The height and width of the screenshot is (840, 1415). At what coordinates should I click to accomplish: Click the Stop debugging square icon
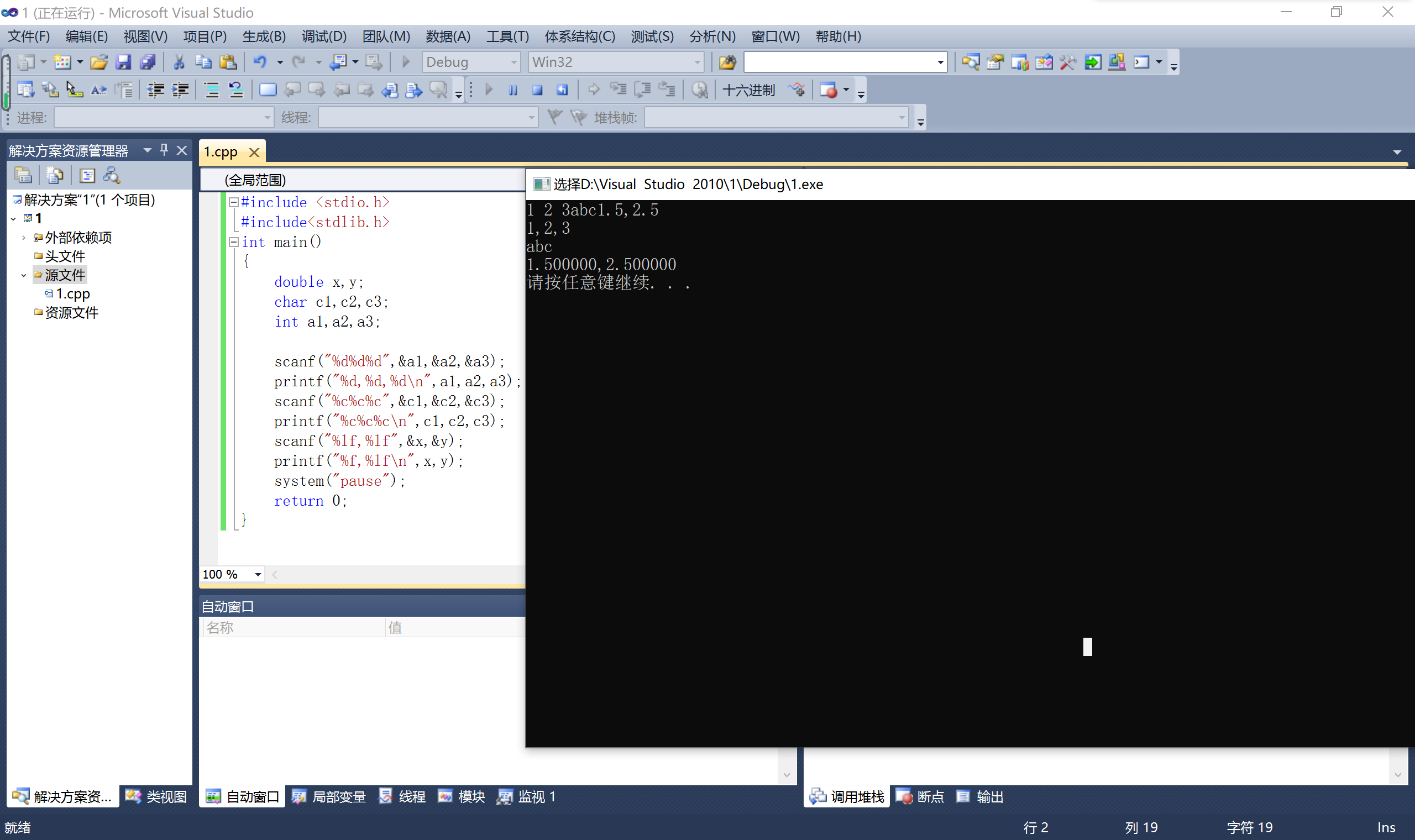[537, 90]
